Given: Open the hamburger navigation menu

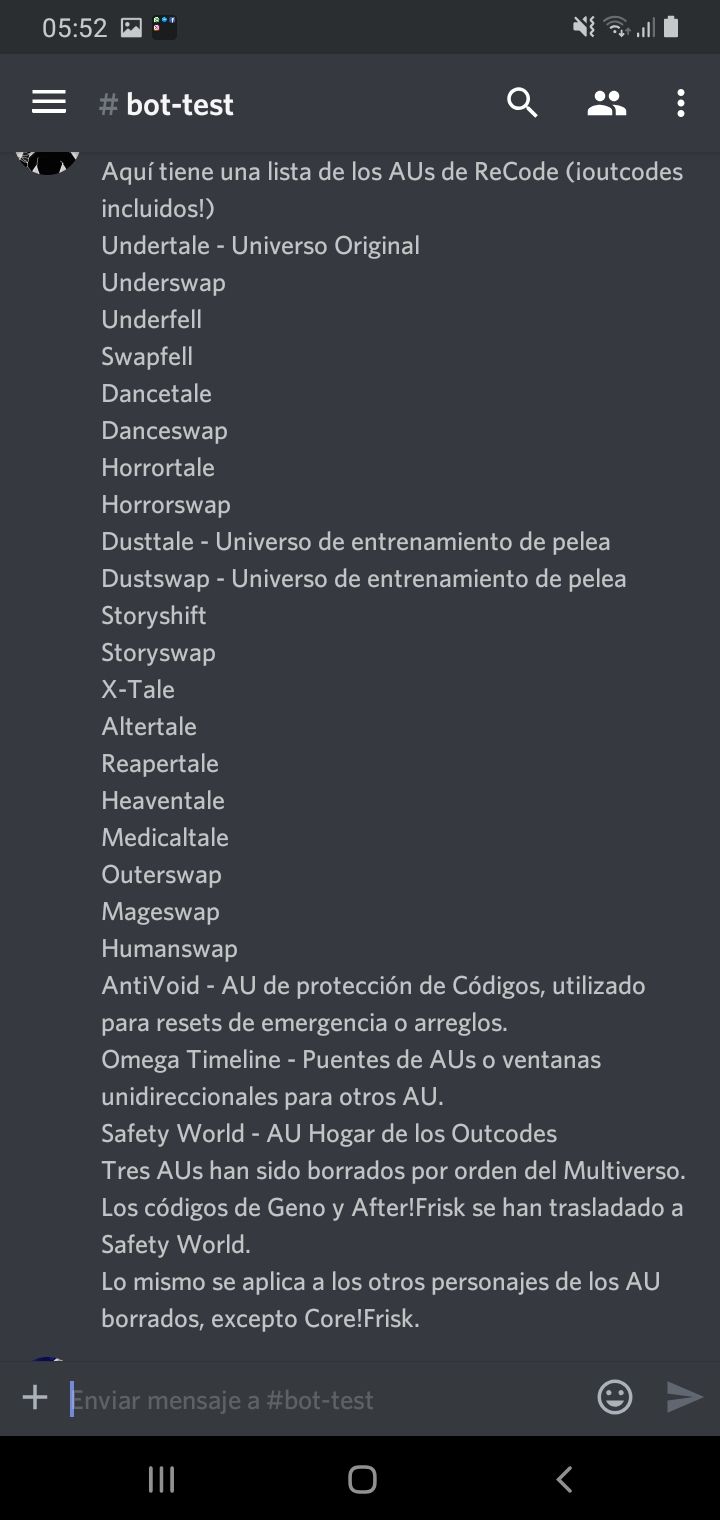Looking at the screenshot, I should pos(48,102).
